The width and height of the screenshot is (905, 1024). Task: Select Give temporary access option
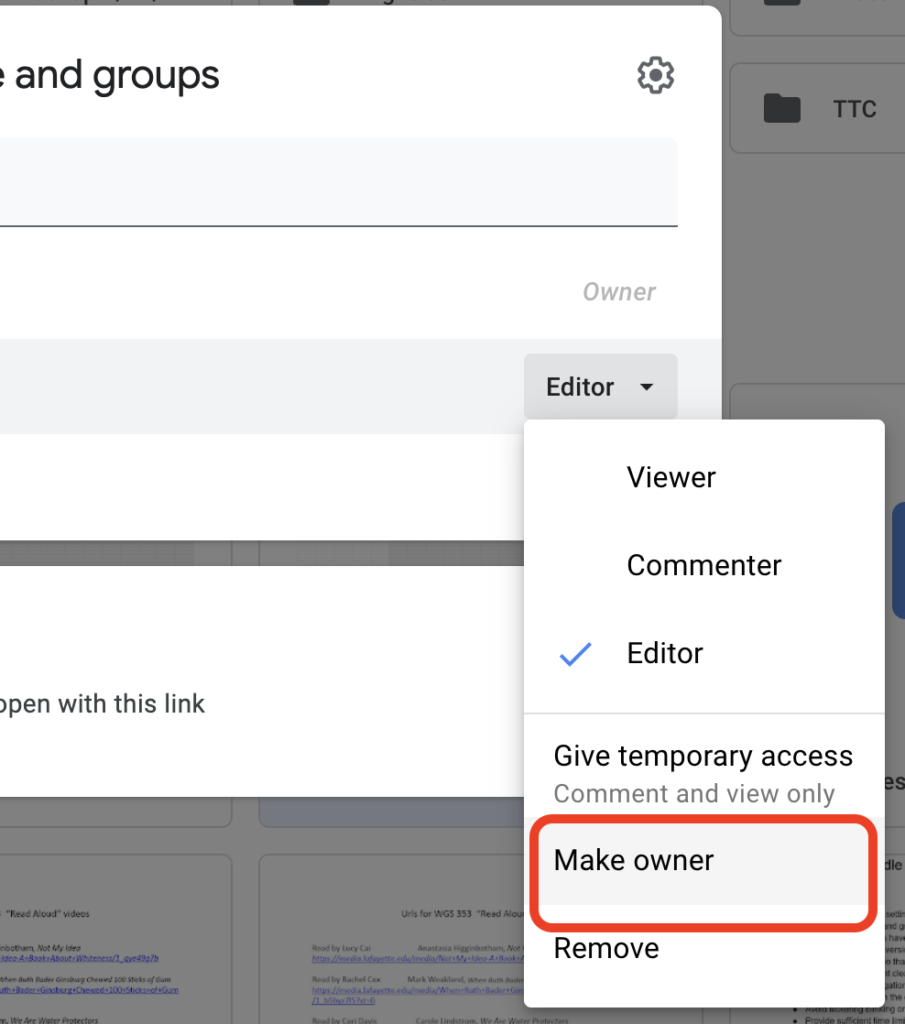pyautogui.click(x=703, y=756)
